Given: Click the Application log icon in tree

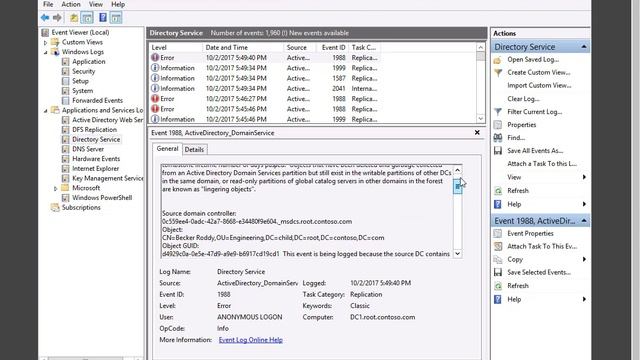Looking at the screenshot, I should coord(65,62).
